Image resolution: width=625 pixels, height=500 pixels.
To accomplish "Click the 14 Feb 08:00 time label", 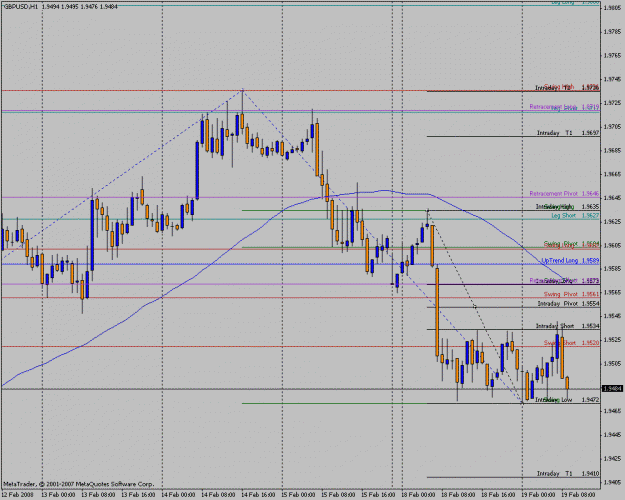I will click(x=218, y=494).
